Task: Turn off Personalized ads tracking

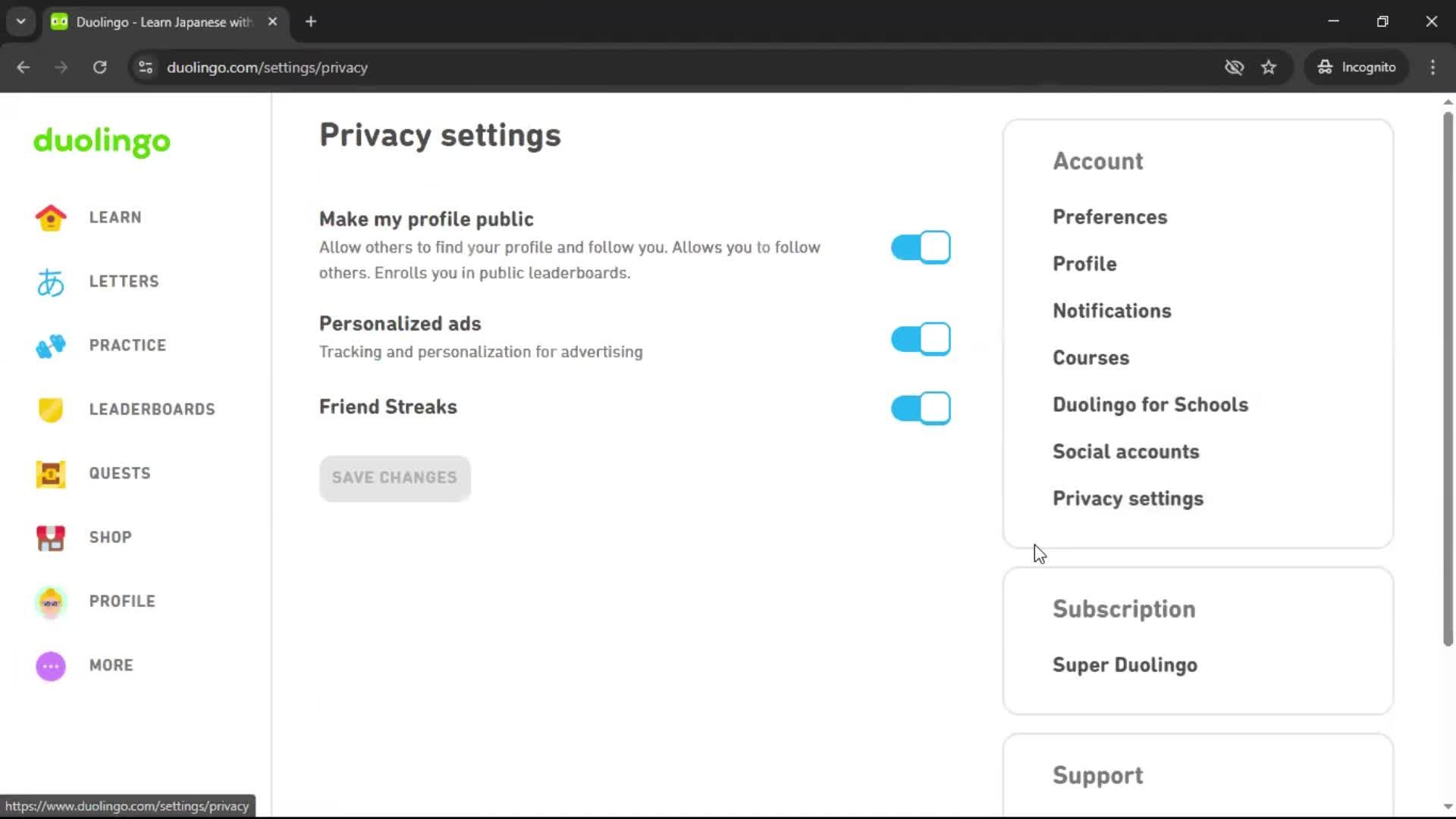Action: pos(920,339)
